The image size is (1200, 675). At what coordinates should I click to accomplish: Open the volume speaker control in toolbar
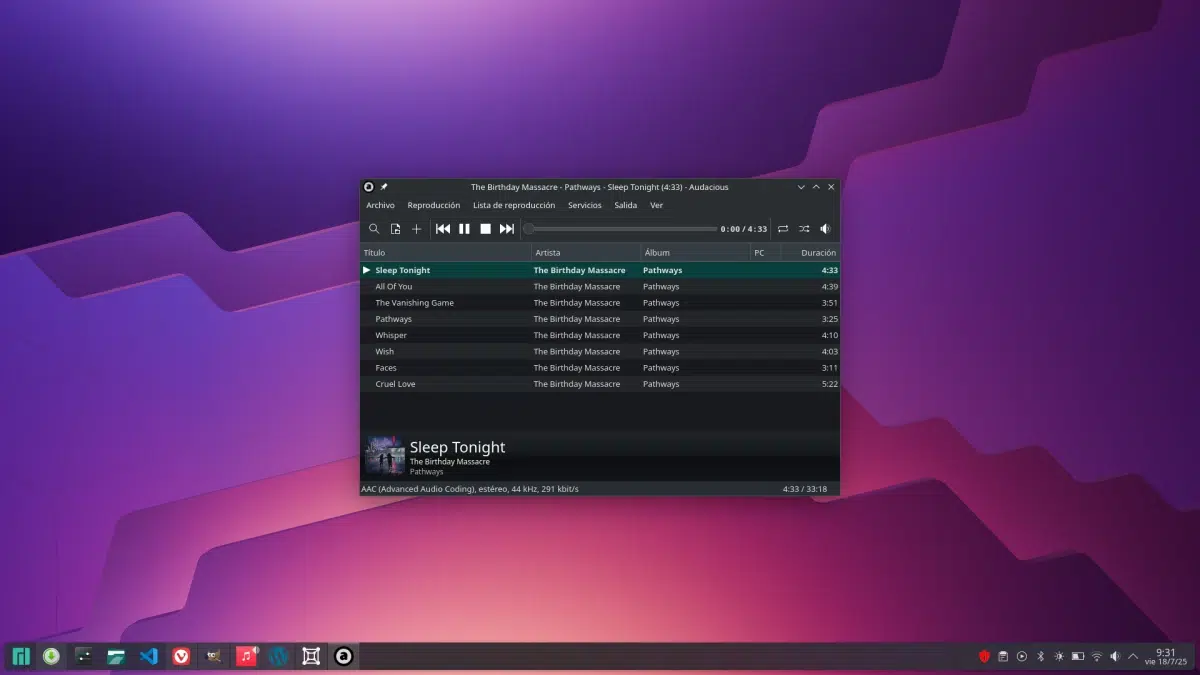826,229
